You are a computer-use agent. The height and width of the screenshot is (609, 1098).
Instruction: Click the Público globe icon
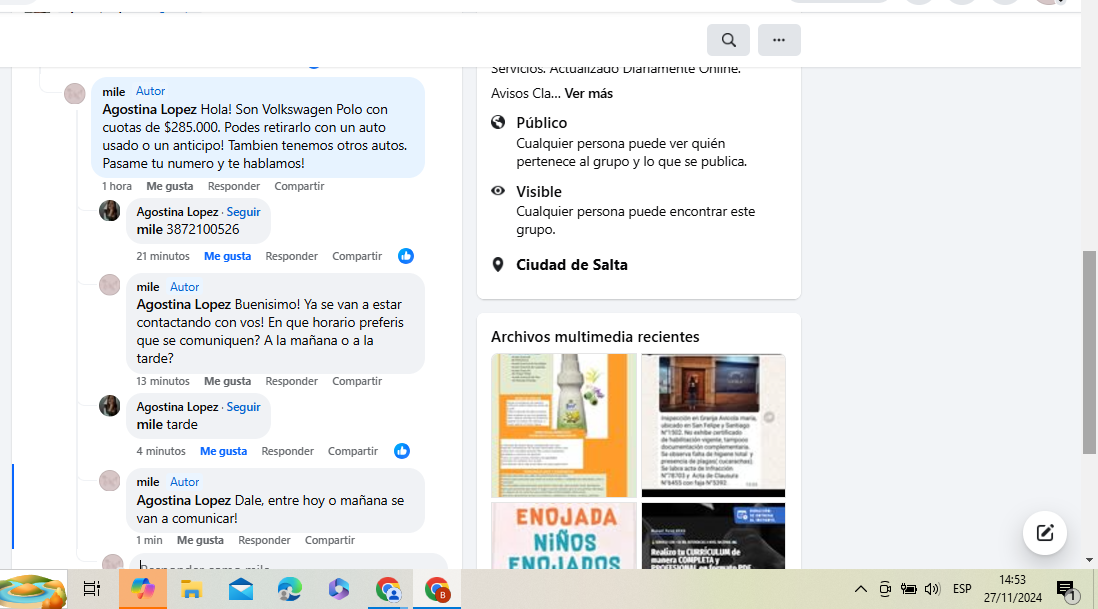pos(498,122)
